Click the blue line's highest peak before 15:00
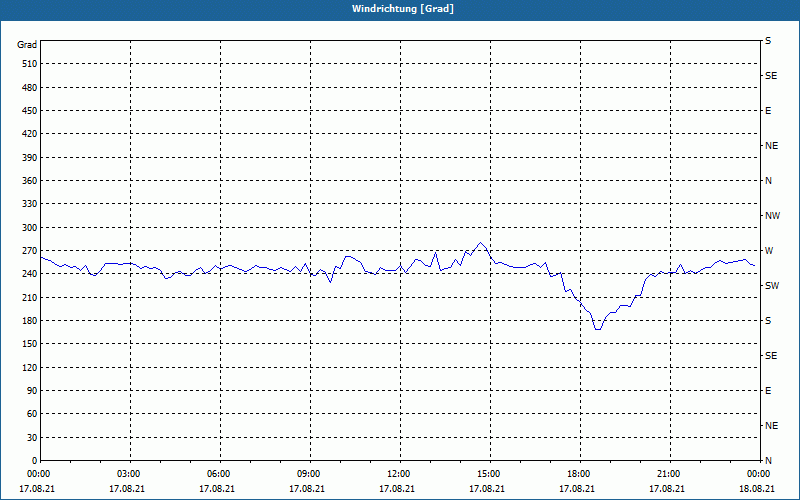Image resolution: width=800 pixels, height=500 pixels. pos(480,243)
